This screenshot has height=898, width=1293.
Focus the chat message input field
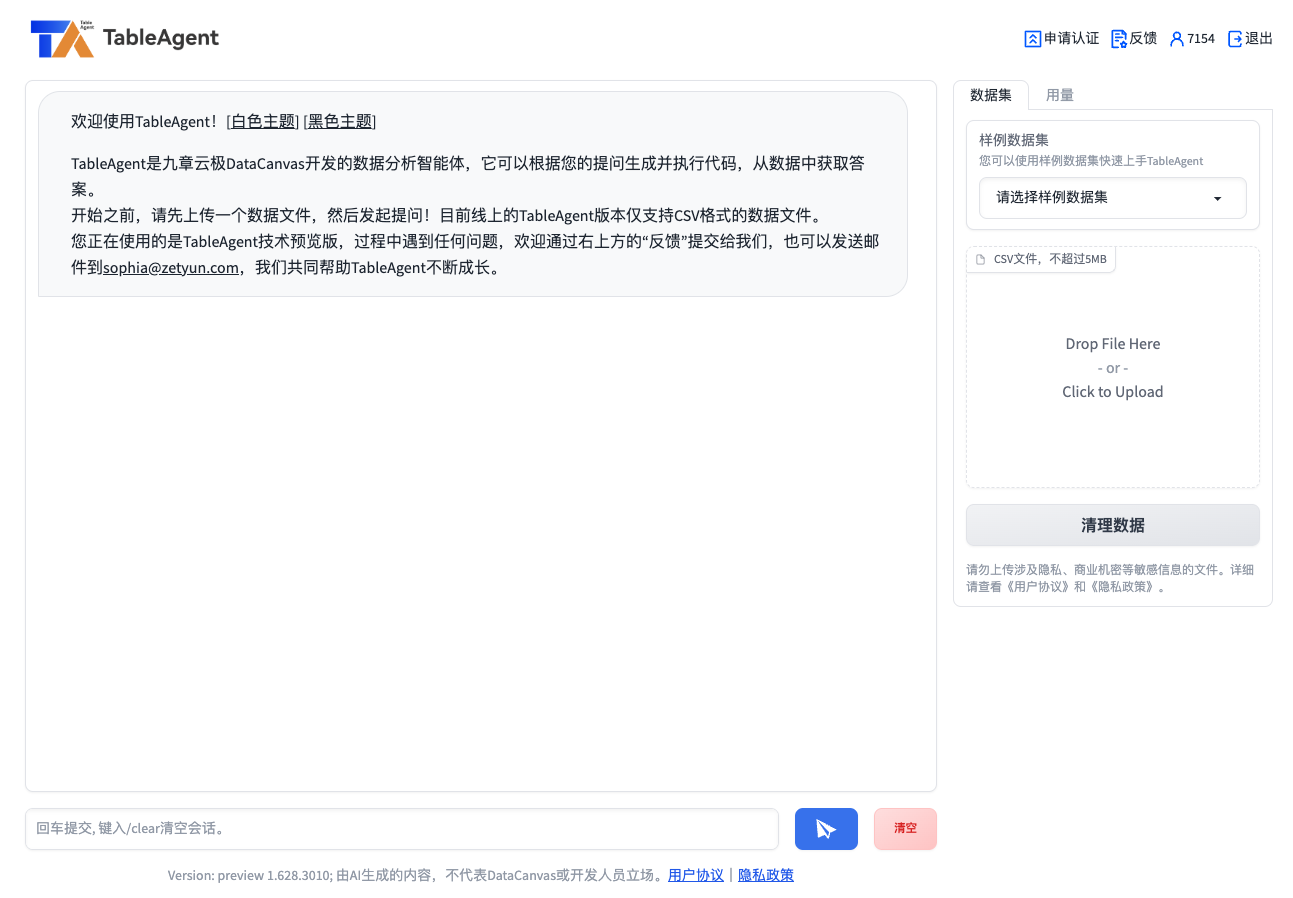402,829
